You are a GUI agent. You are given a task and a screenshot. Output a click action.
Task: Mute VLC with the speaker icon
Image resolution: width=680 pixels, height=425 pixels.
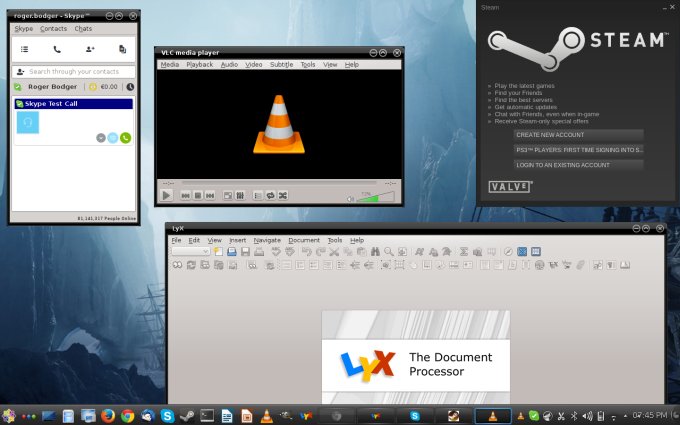[x=350, y=199]
